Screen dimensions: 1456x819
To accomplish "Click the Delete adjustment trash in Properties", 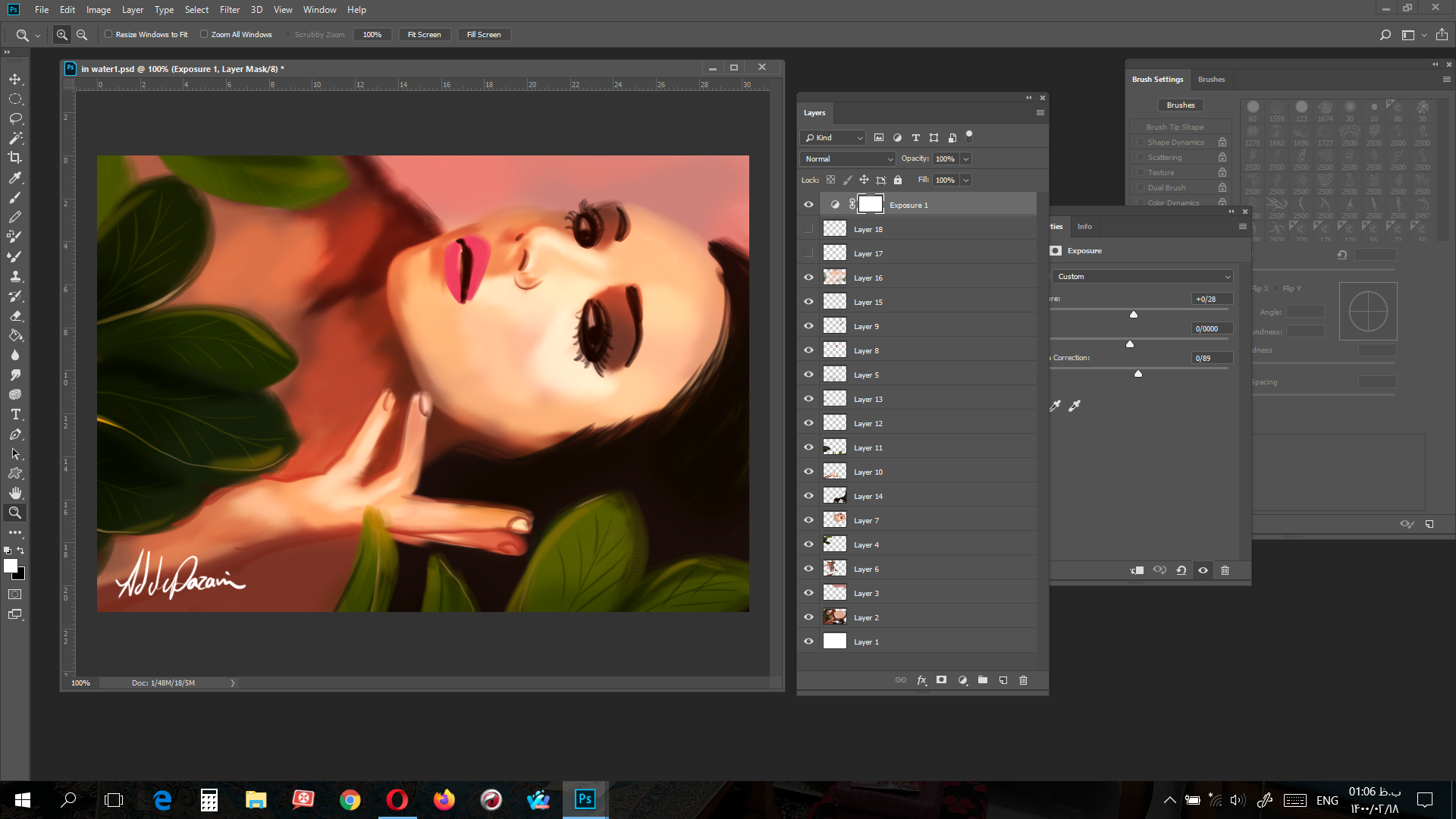I will click(x=1225, y=570).
